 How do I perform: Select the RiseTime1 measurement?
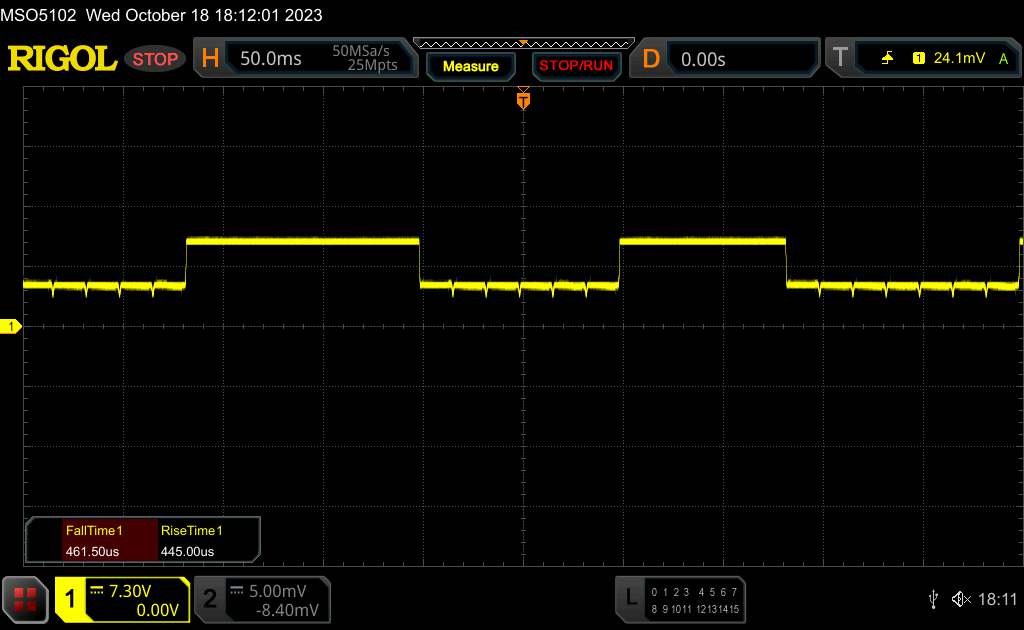(191, 531)
